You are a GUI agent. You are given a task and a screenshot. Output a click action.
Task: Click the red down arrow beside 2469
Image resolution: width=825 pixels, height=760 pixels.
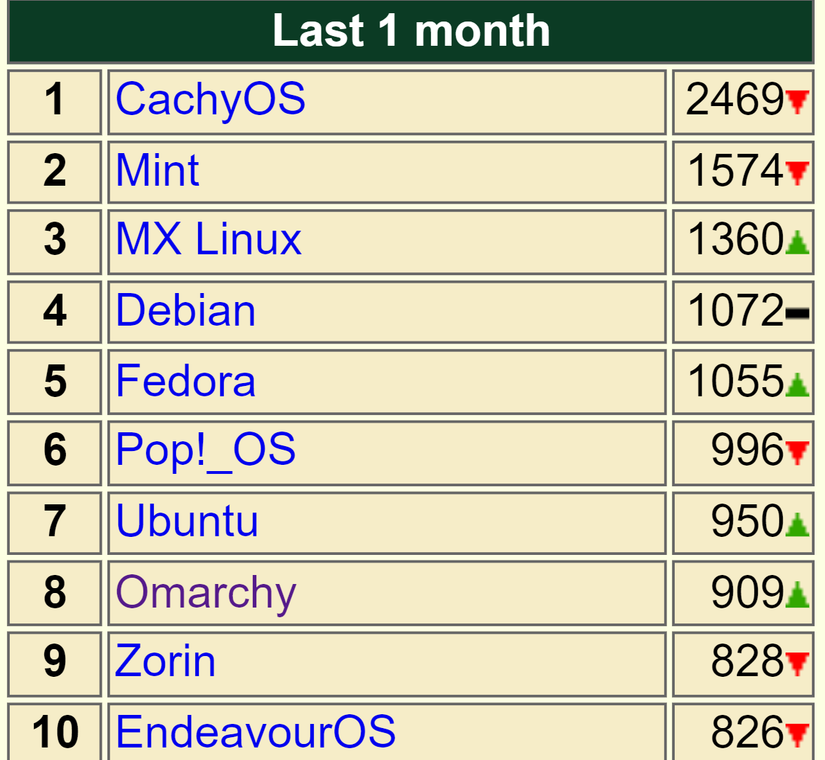(x=798, y=102)
